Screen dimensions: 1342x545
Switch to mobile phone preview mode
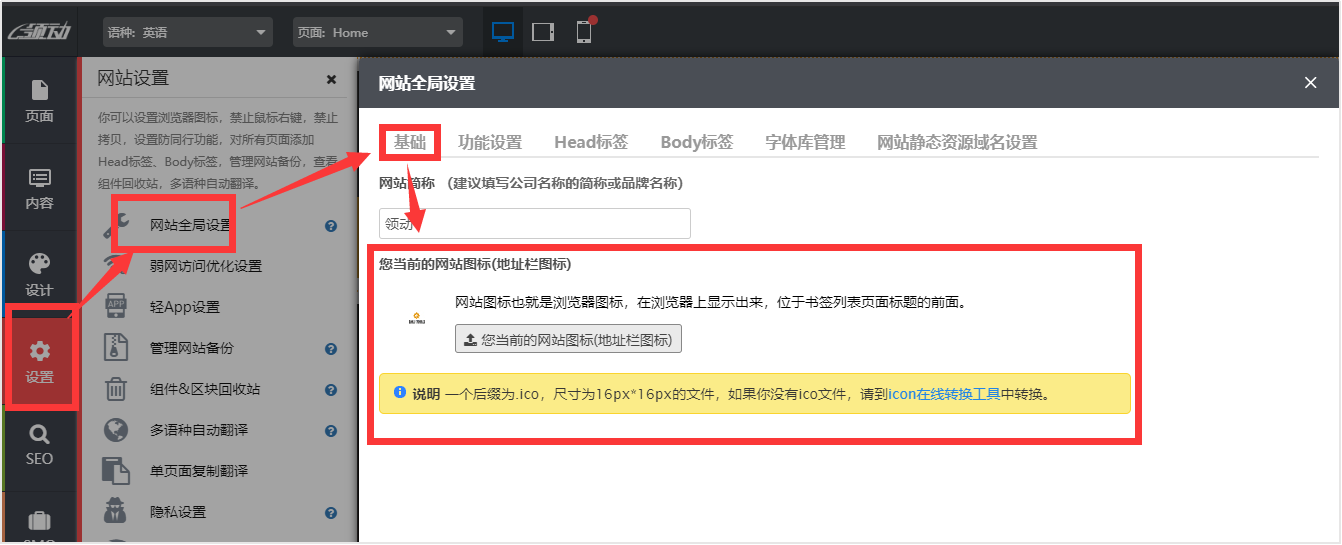pyautogui.click(x=584, y=32)
